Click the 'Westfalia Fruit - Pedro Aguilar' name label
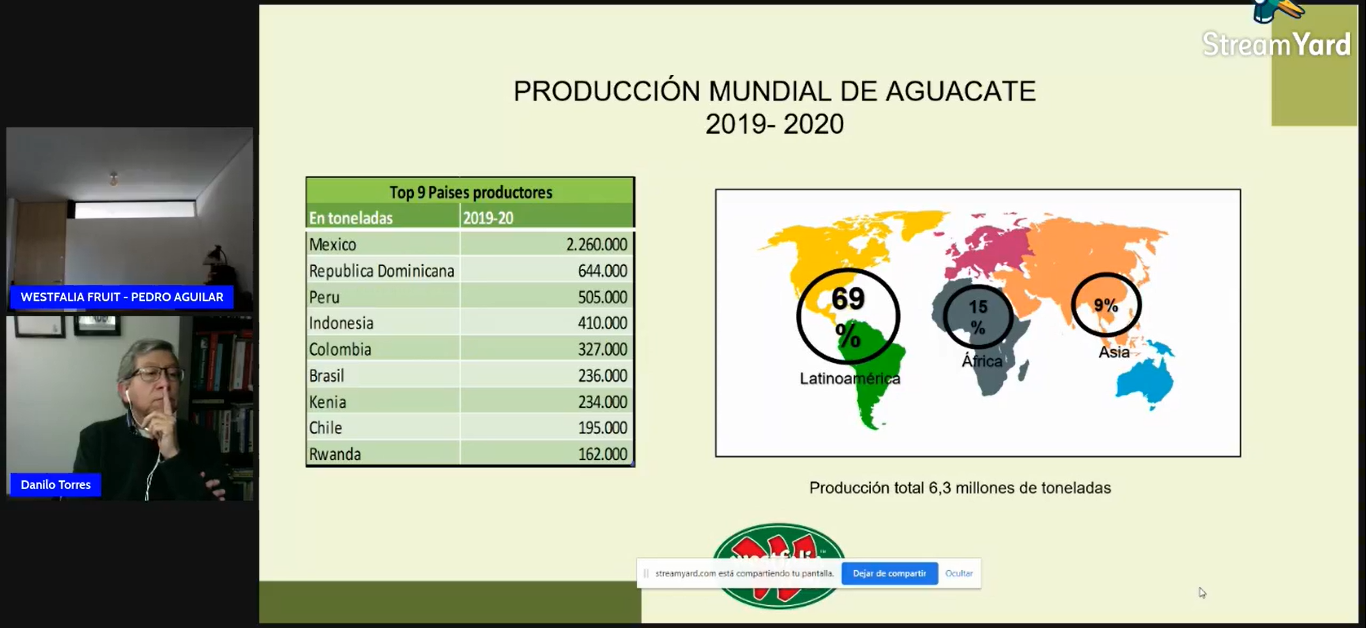1366x628 pixels. [122, 297]
